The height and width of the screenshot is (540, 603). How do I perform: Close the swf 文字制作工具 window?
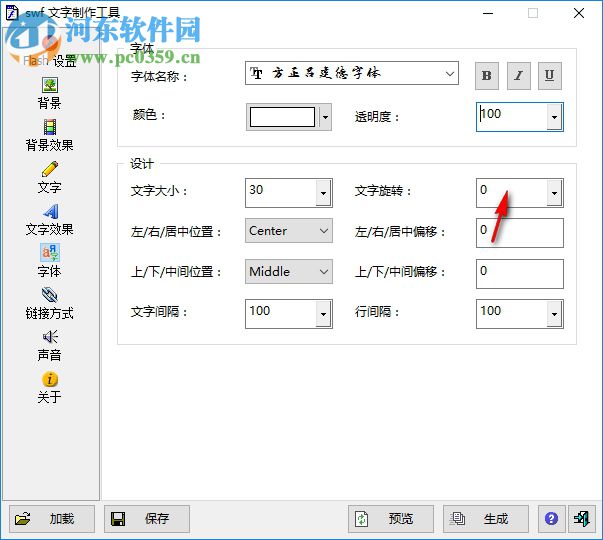click(x=579, y=13)
